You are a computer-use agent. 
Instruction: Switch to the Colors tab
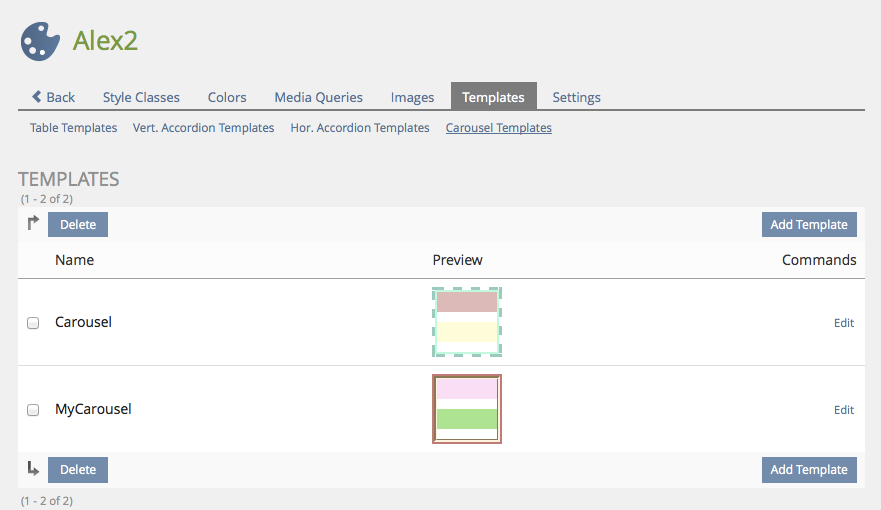coord(227,97)
